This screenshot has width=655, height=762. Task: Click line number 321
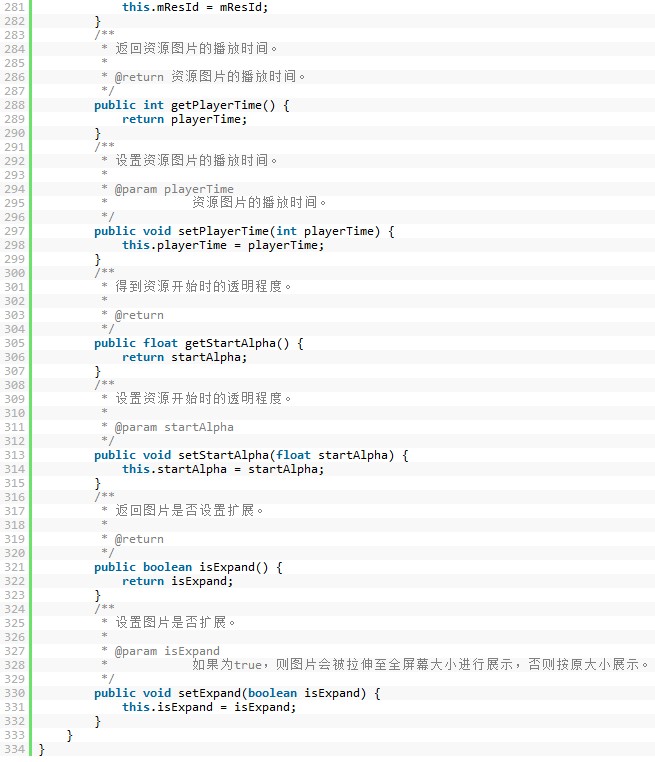click(x=14, y=567)
